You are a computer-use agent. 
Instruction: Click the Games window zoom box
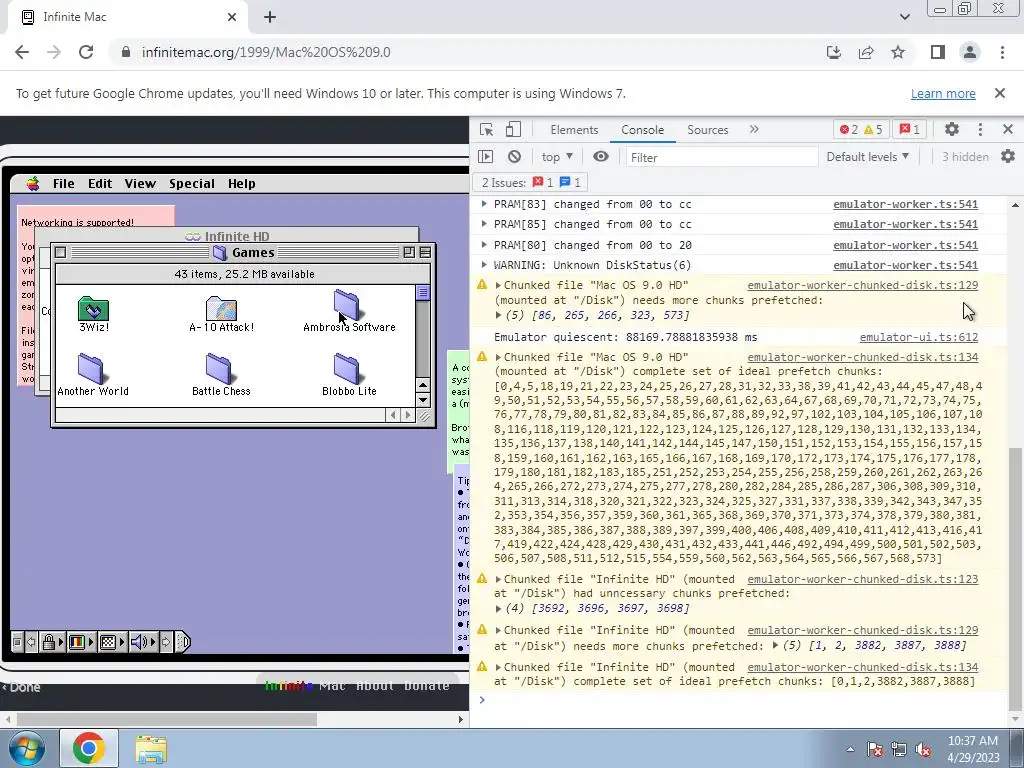409,252
